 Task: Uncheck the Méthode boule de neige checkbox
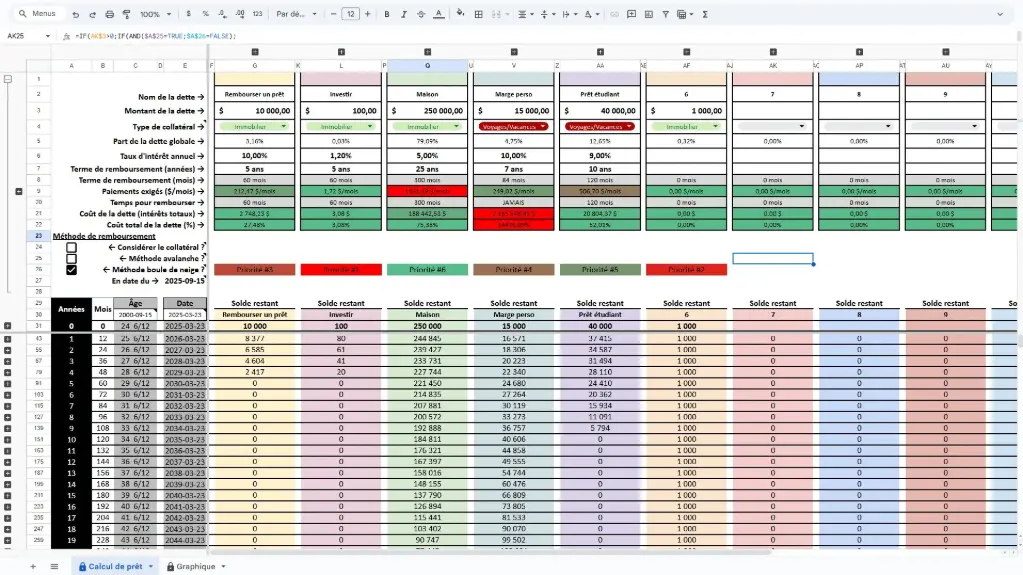click(x=71, y=270)
